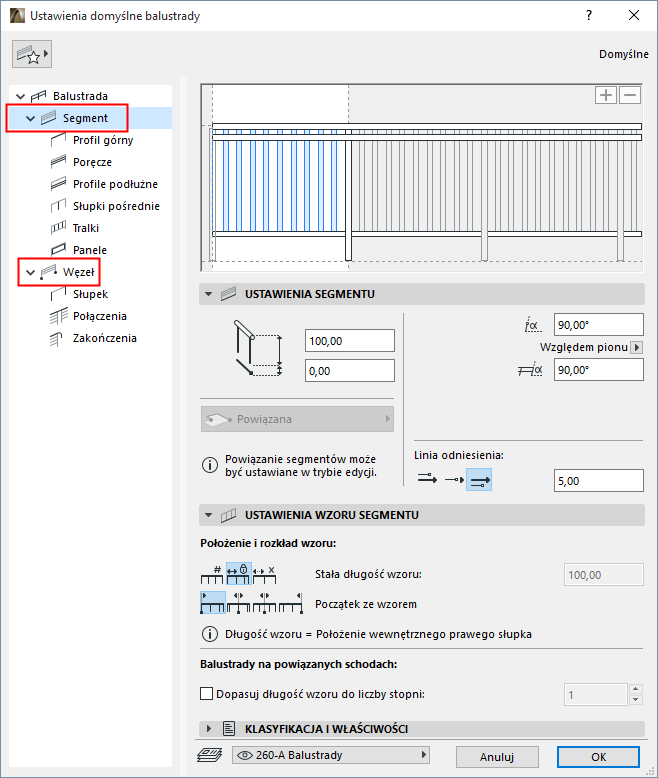Image resolution: width=658 pixels, height=778 pixels.
Task: Select middle reference line option
Action: click(454, 479)
